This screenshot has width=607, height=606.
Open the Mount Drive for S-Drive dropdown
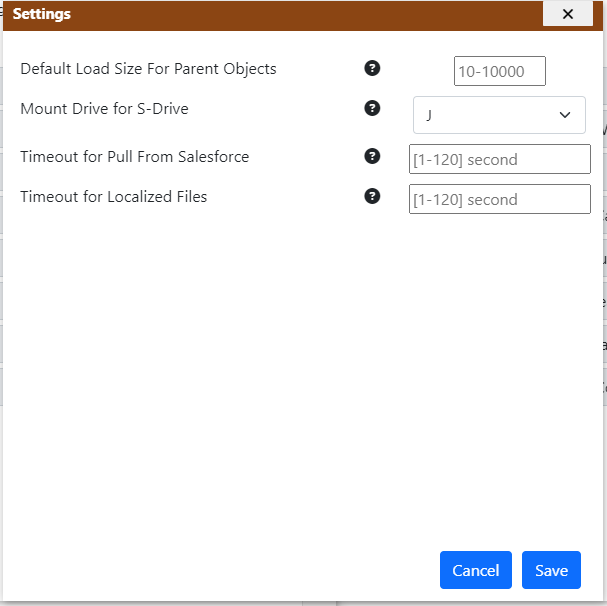coord(499,115)
